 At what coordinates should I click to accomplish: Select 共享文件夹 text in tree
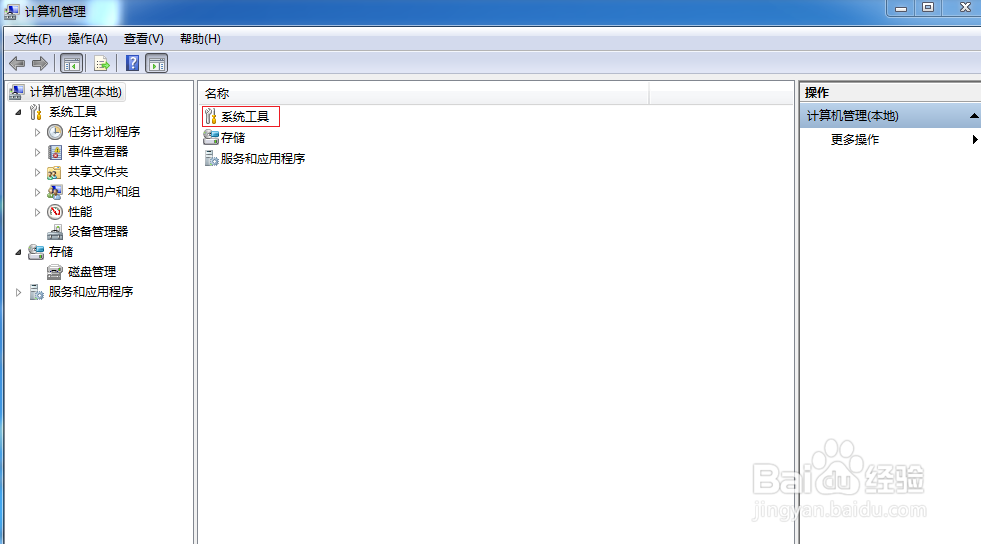98,172
